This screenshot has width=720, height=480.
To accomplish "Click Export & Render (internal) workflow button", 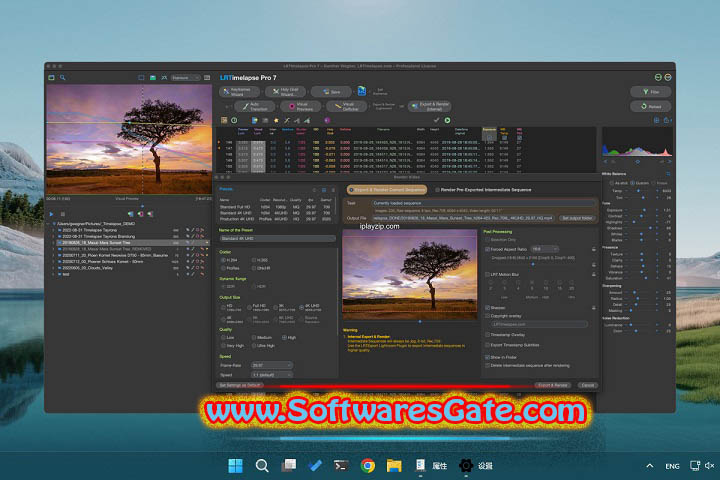I will 429,107.
